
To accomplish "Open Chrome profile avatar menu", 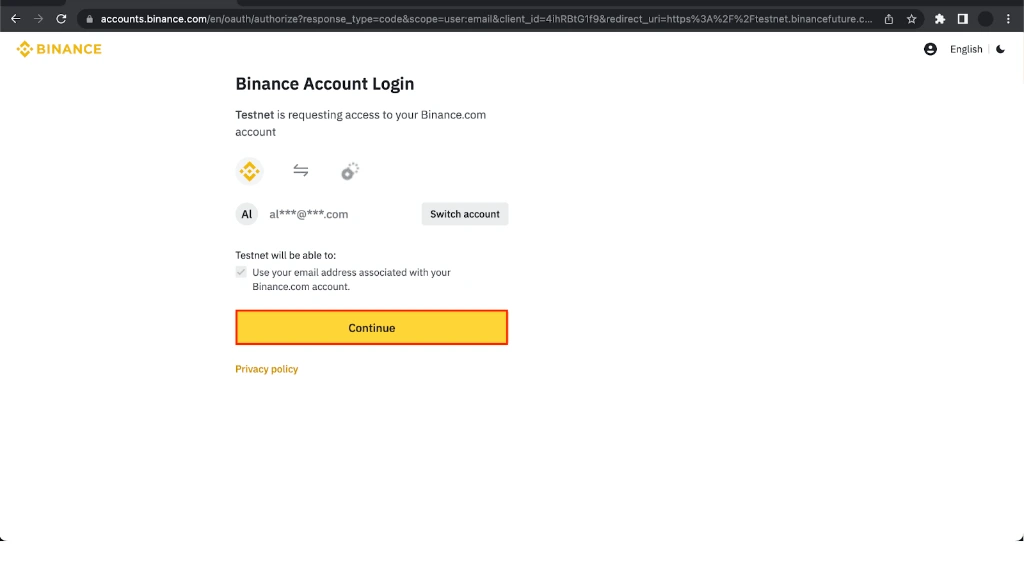I will coord(985,19).
